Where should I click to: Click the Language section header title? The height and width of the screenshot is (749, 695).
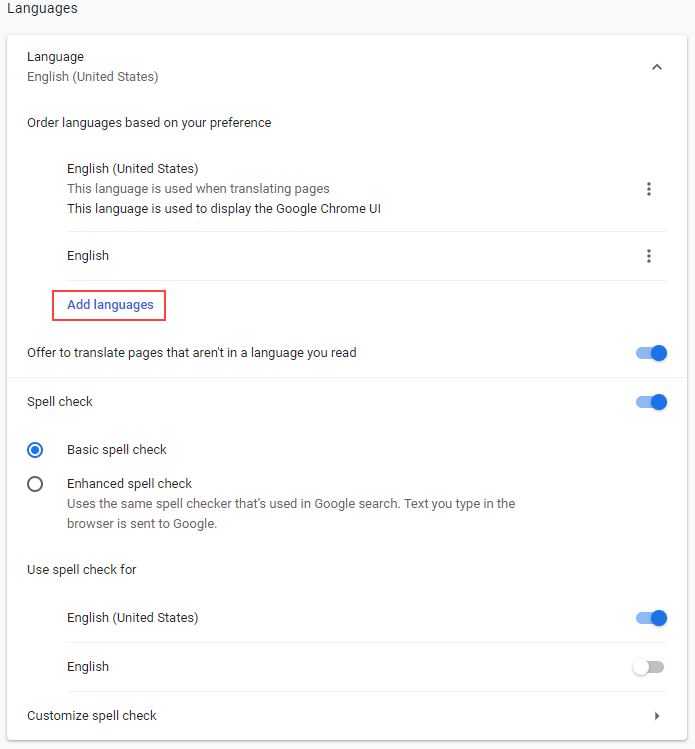[56, 57]
